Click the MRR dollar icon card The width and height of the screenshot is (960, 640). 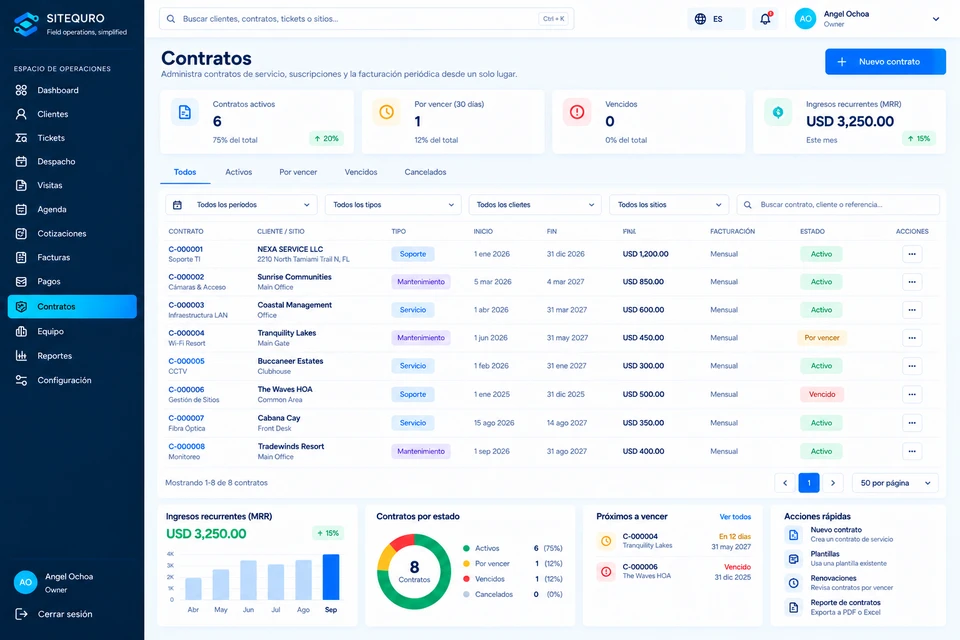coord(778,112)
